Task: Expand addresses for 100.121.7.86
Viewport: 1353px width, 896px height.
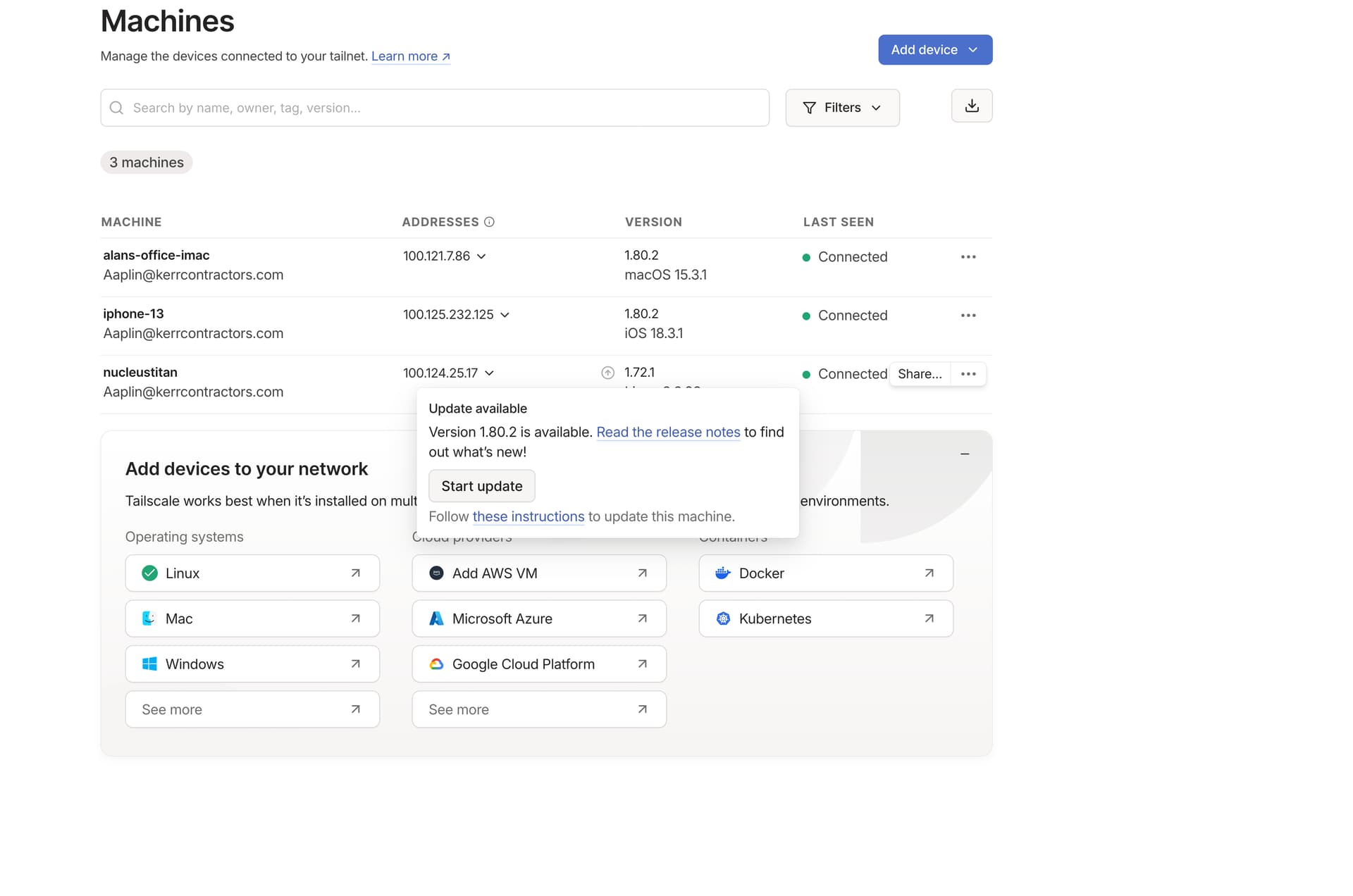Action: [x=481, y=256]
